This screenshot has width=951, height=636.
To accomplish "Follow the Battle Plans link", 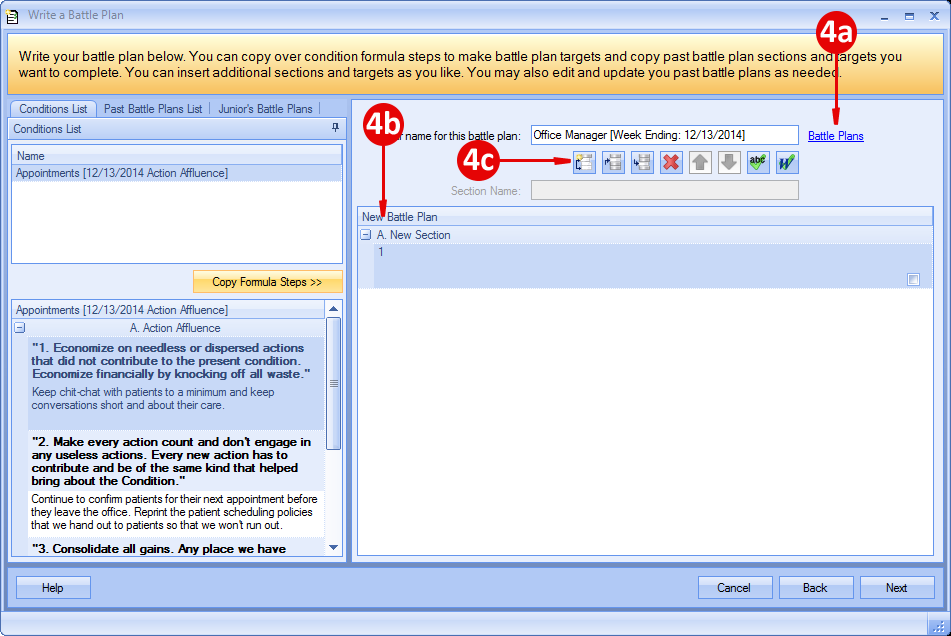I will (835, 136).
